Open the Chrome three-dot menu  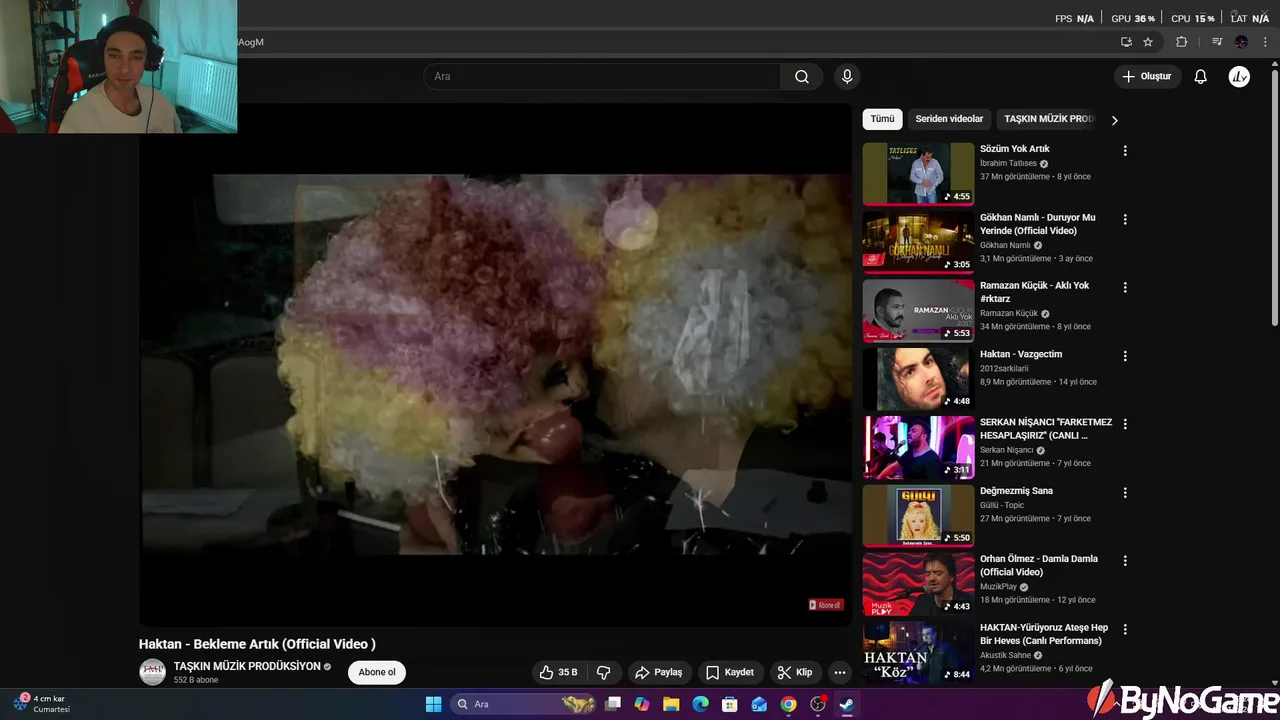point(1265,42)
